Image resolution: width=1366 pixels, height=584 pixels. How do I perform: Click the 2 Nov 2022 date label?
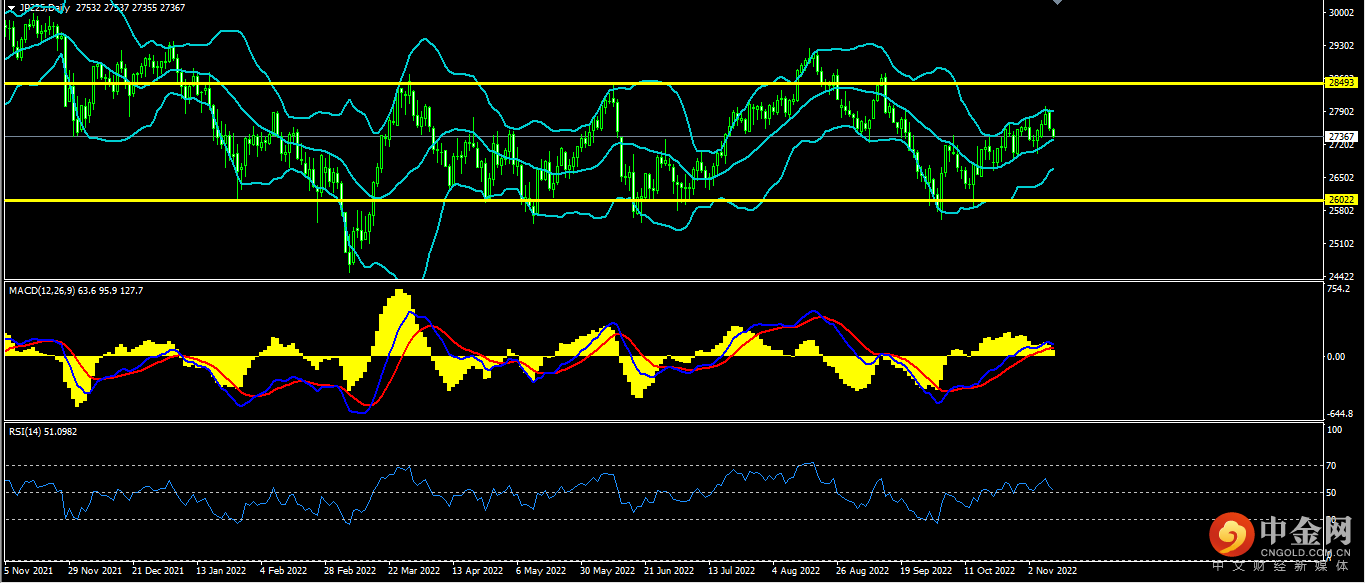(1052, 571)
